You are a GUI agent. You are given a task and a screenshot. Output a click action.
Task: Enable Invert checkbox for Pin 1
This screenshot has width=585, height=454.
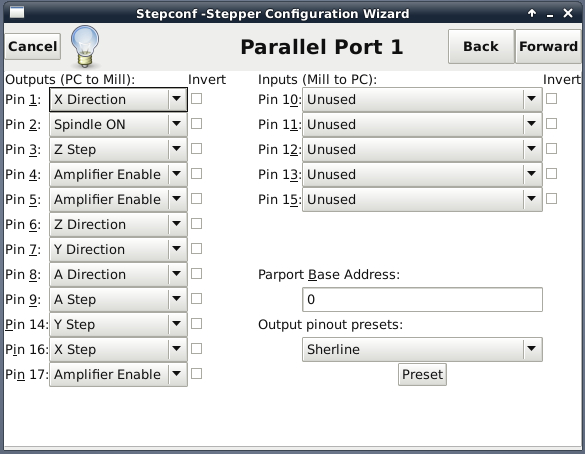coord(196,99)
